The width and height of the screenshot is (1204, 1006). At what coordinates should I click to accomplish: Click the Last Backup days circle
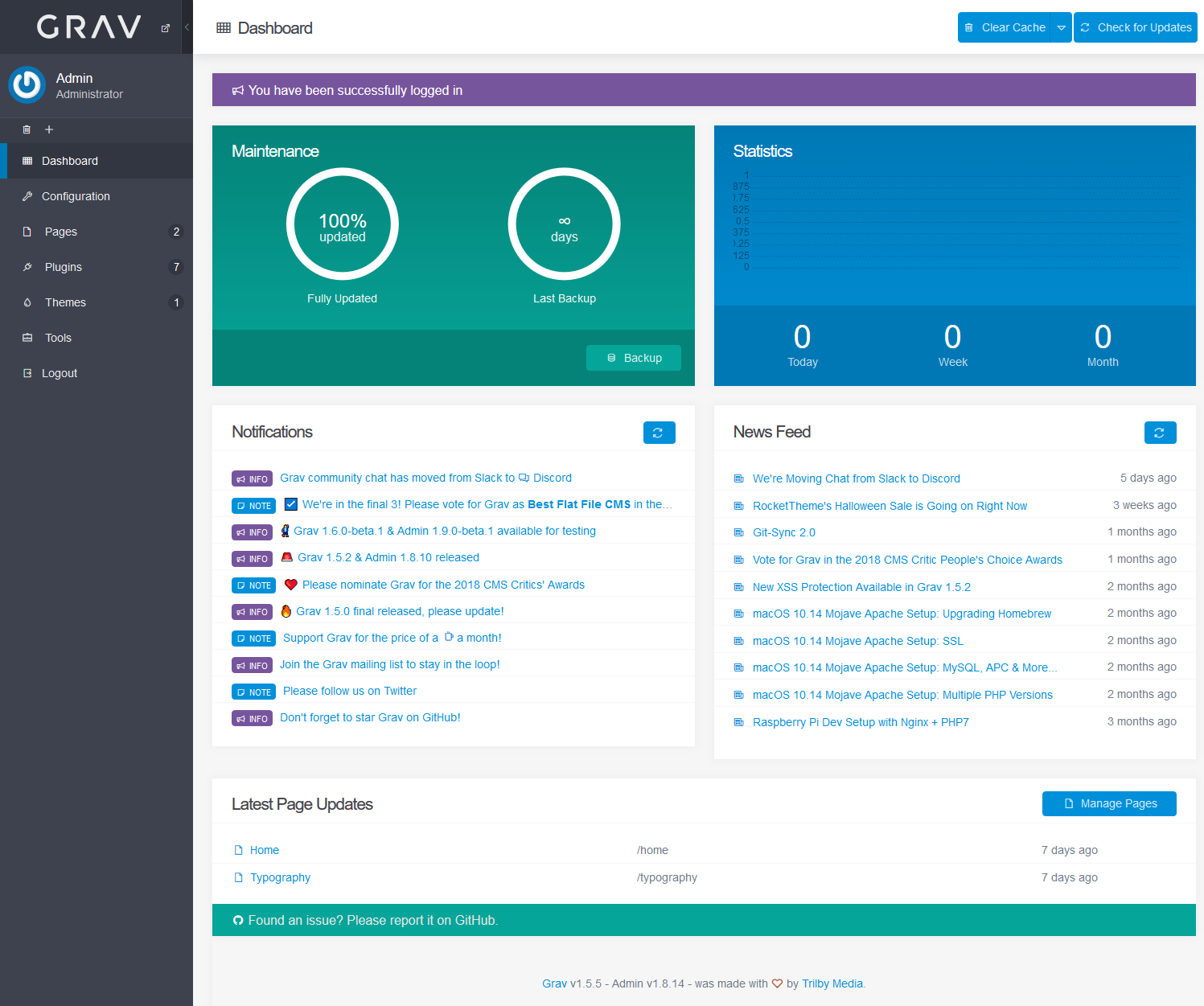(565, 224)
